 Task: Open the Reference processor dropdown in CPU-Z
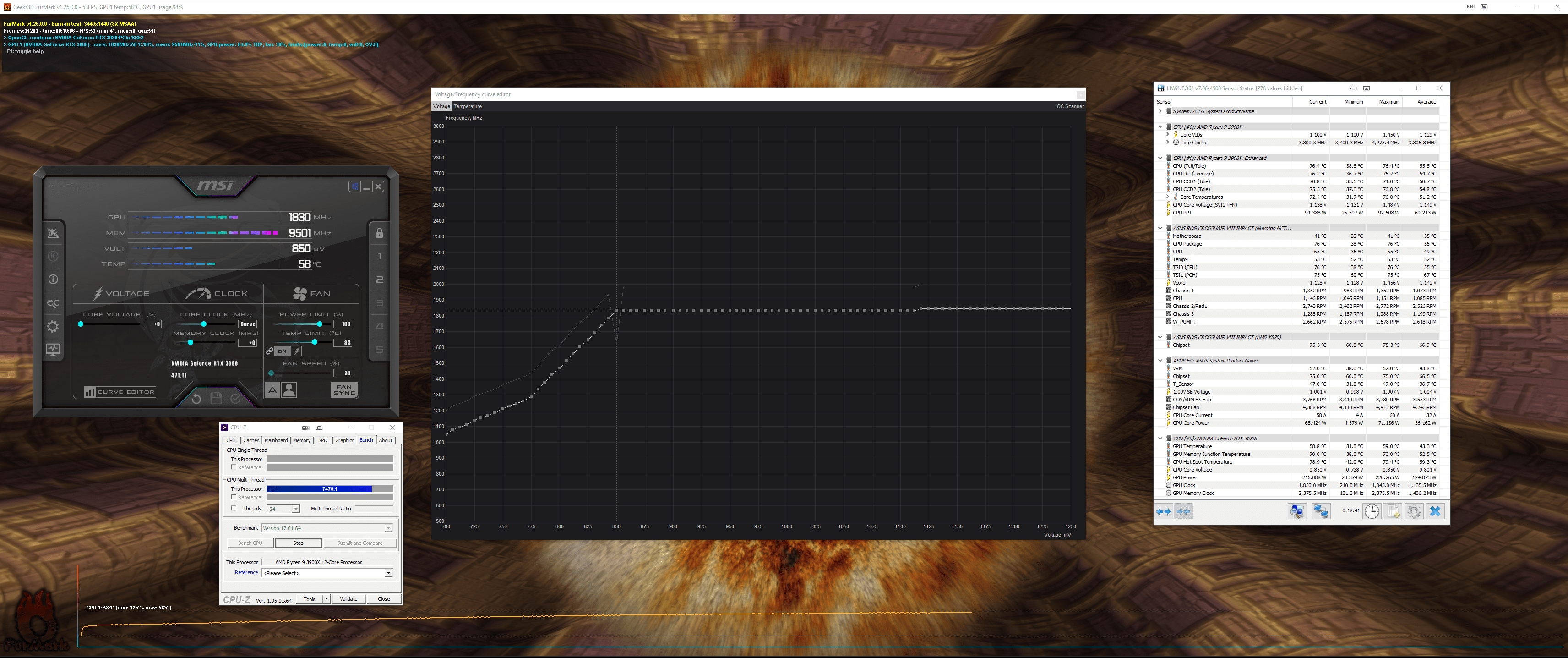(x=388, y=573)
